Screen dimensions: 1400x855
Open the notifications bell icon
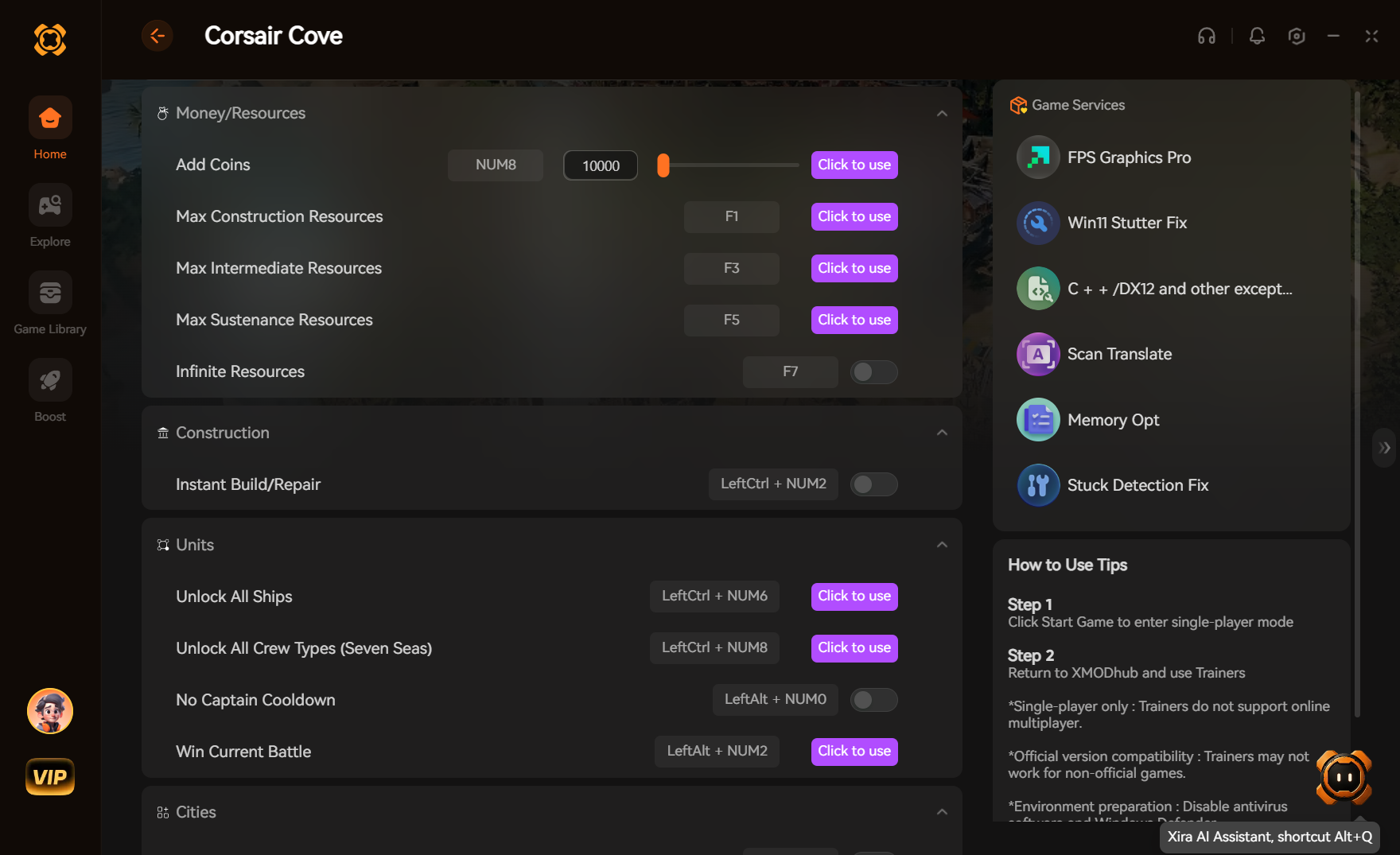[1257, 36]
